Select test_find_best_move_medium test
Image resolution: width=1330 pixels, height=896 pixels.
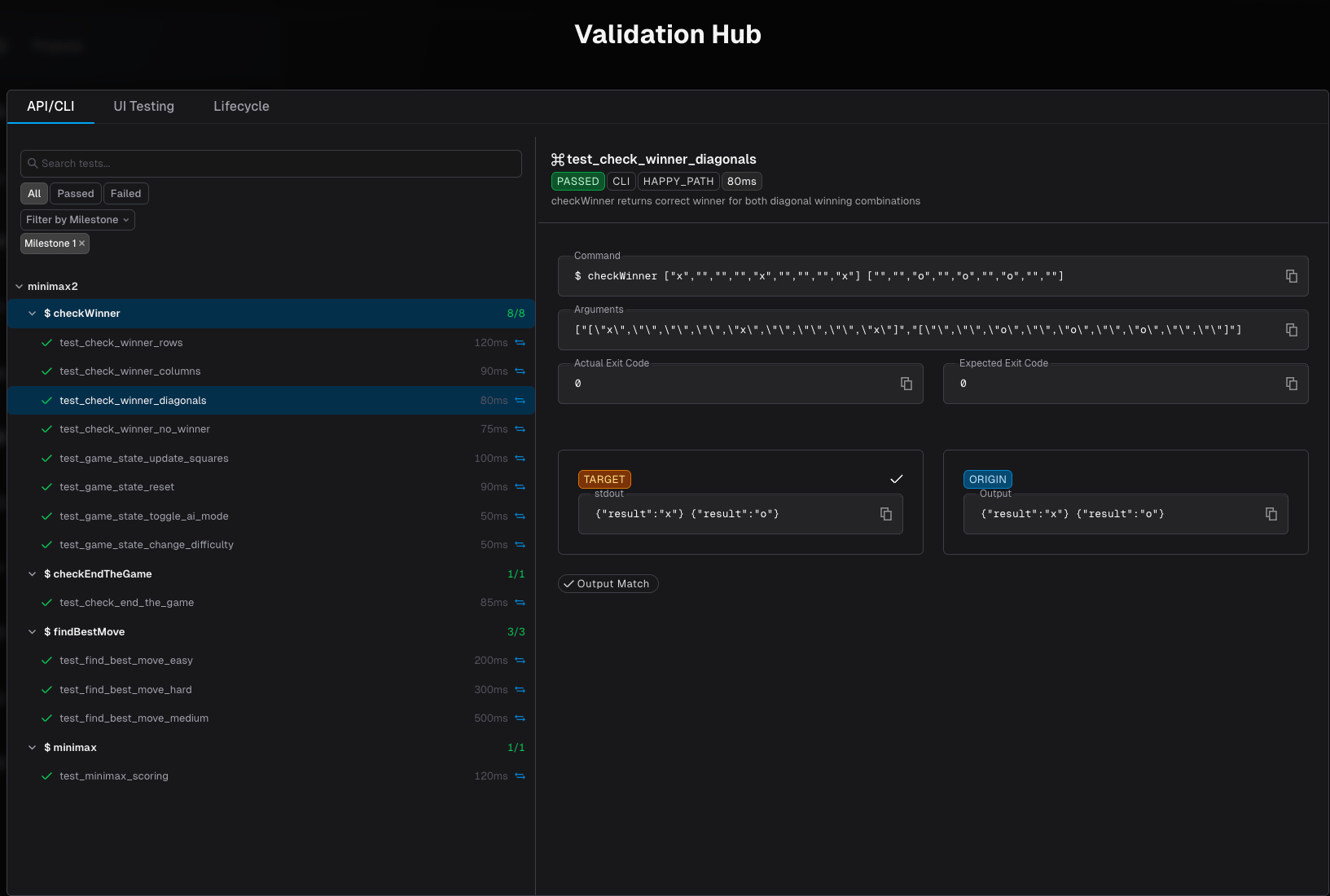(271, 718)
